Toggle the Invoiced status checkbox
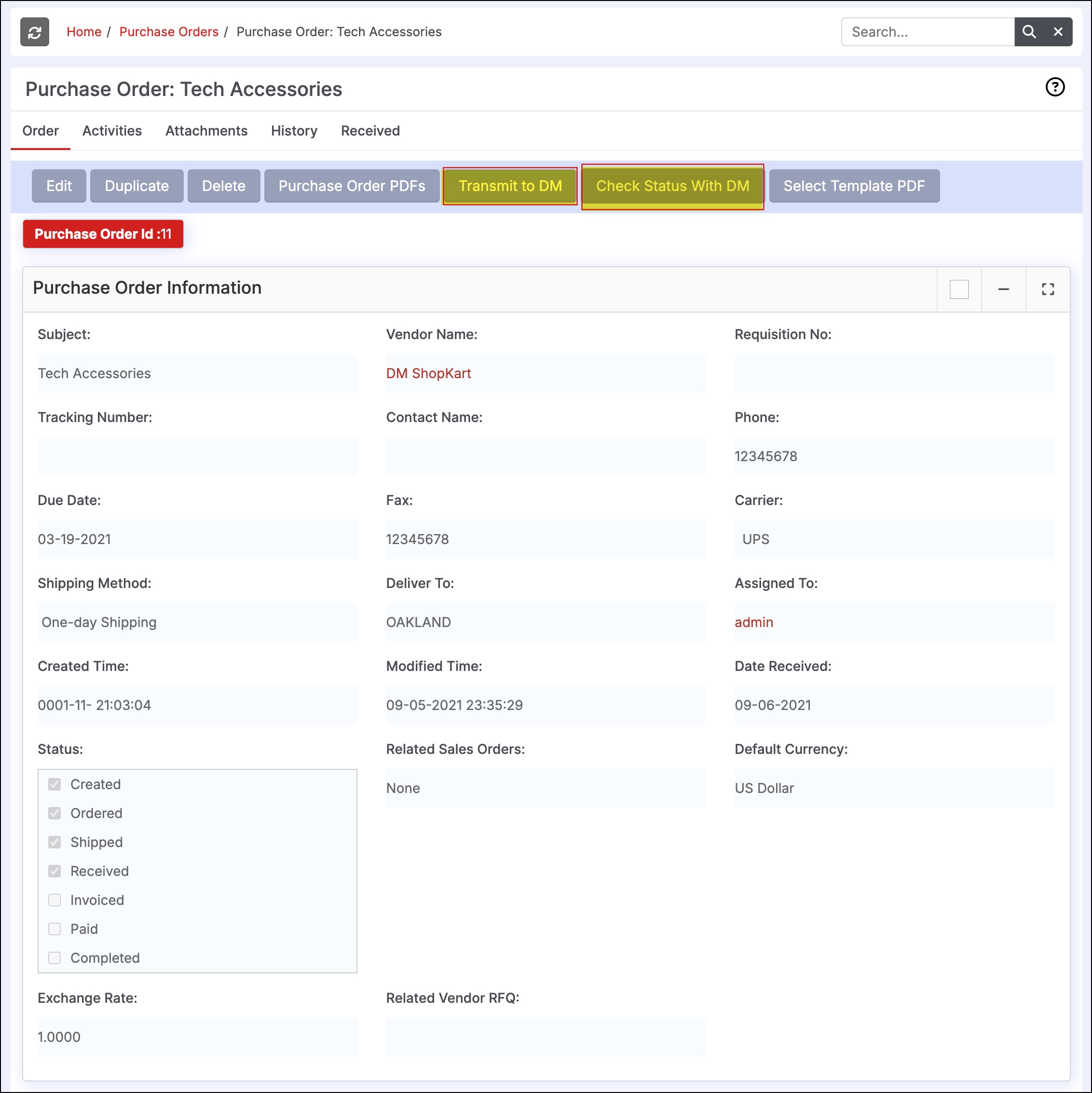This screenshot has width=1092, height=1093. tap(55, 900)
